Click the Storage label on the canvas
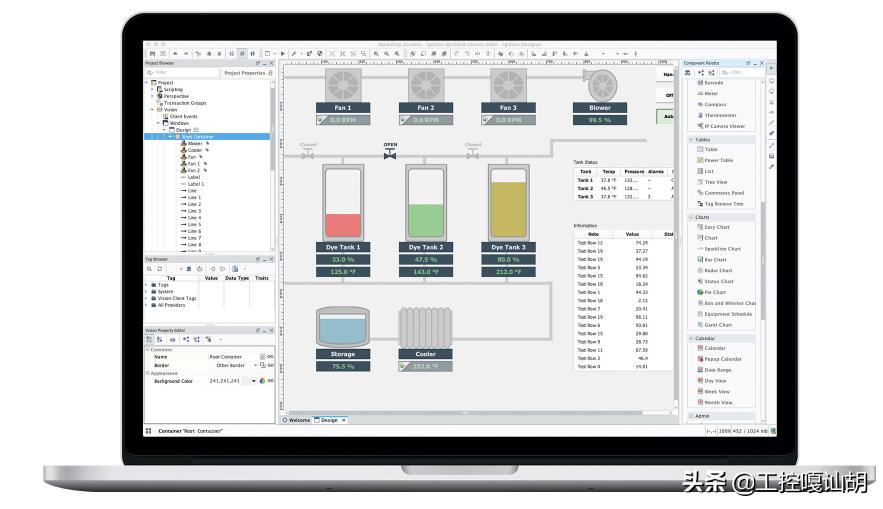The height and width of the screenshot is (509, 883). 343,354
